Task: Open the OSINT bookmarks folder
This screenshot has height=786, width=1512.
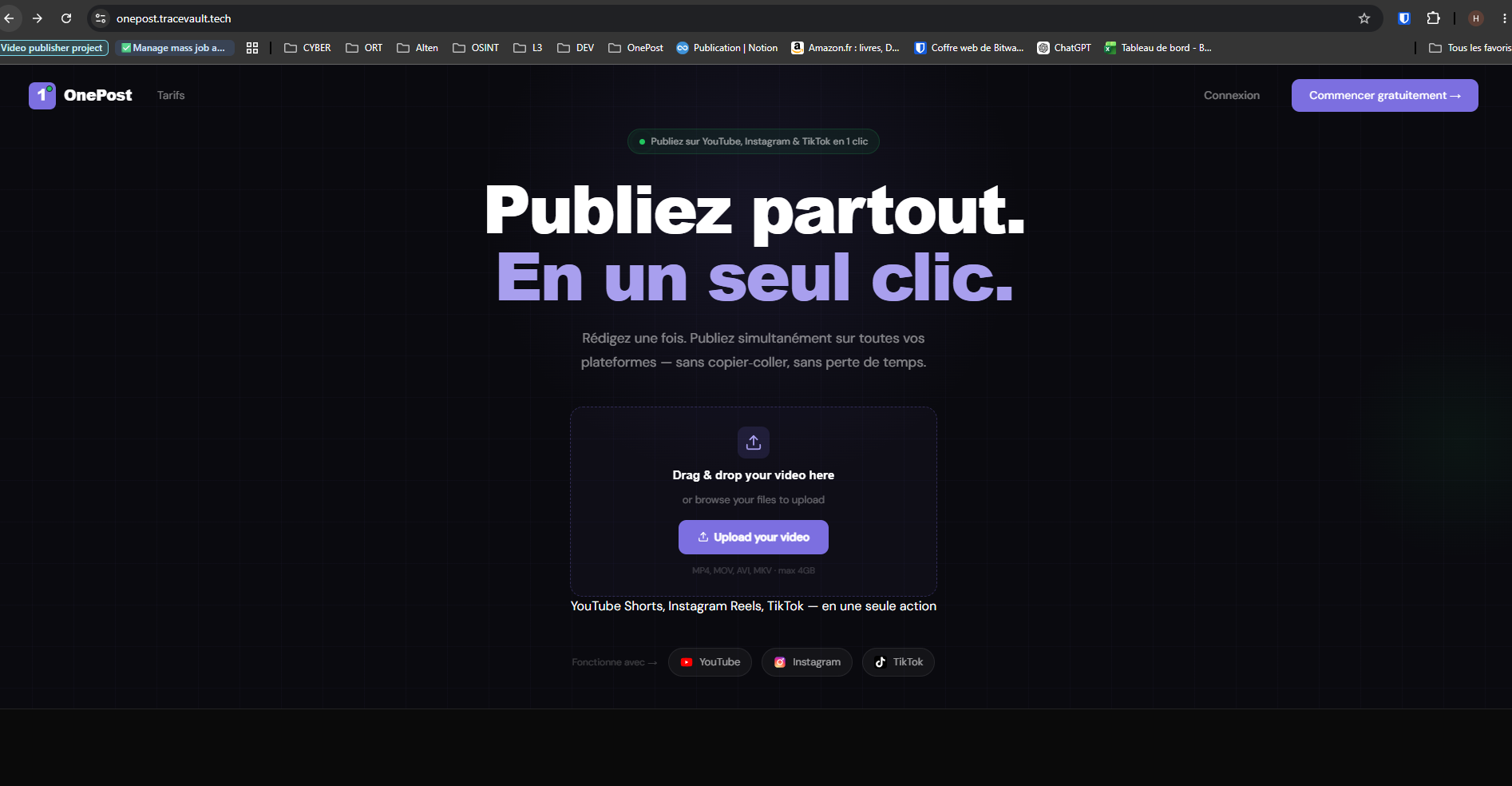Action: pos(476,48)
